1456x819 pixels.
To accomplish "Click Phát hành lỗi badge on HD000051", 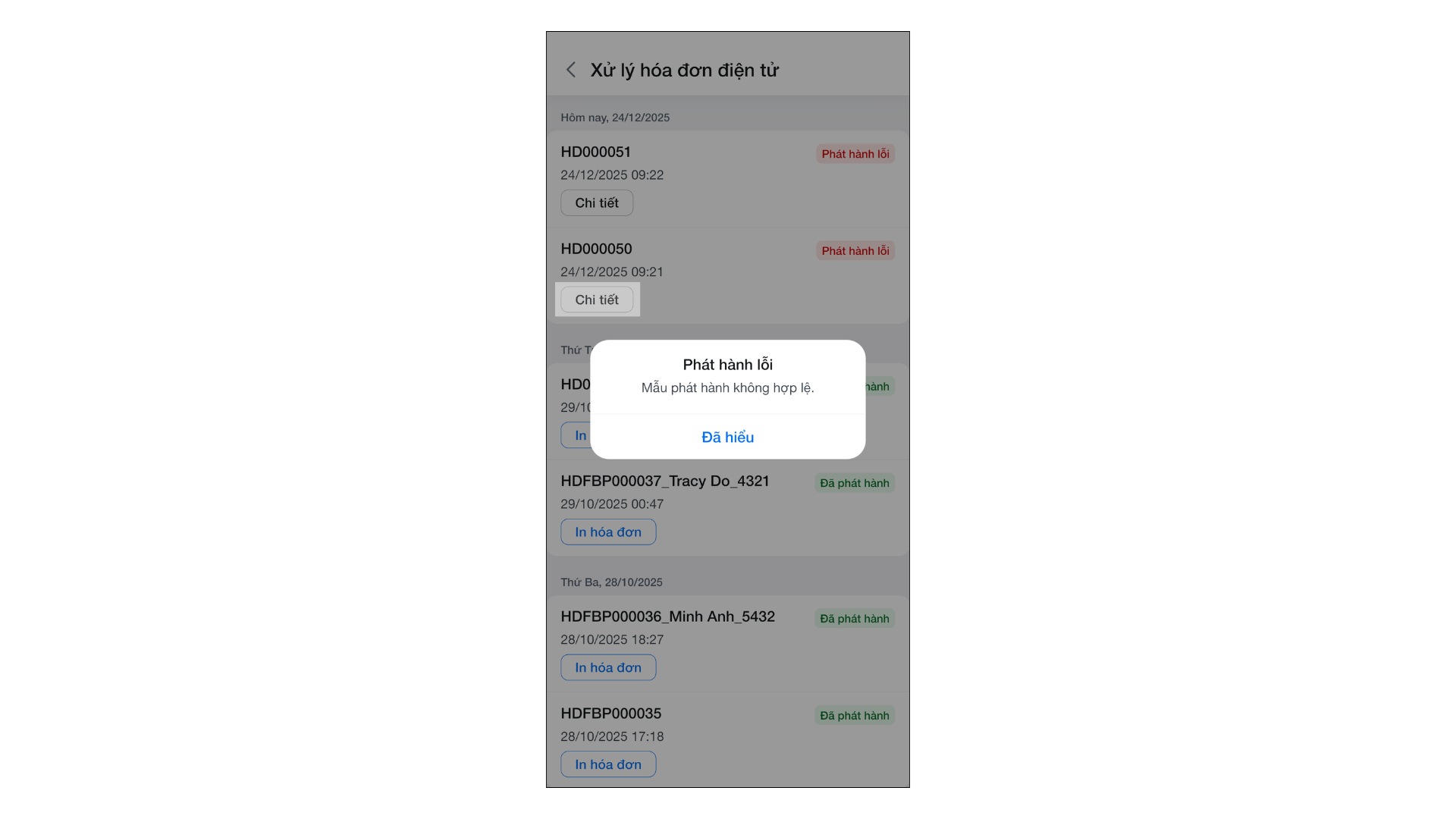I will pyautogui.click(x=855, y=154).
